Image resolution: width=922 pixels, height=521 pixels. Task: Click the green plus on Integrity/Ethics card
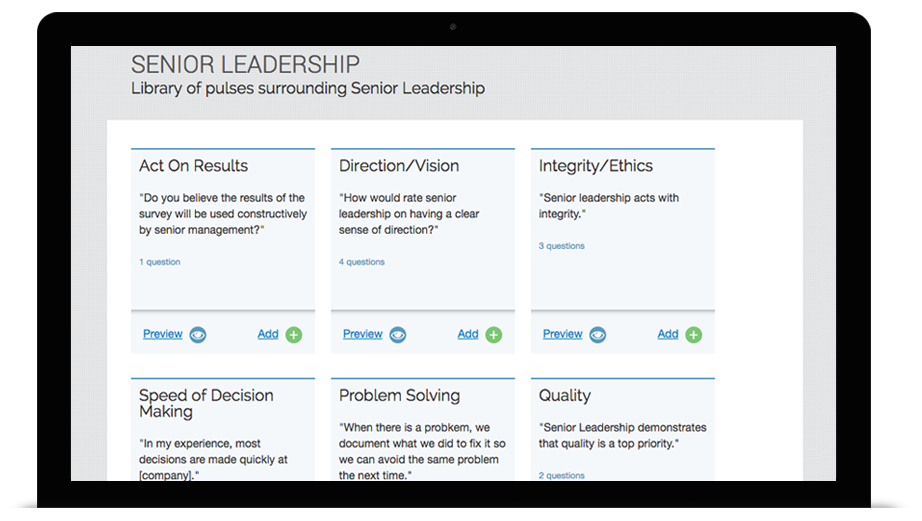[x=693, y=335]
